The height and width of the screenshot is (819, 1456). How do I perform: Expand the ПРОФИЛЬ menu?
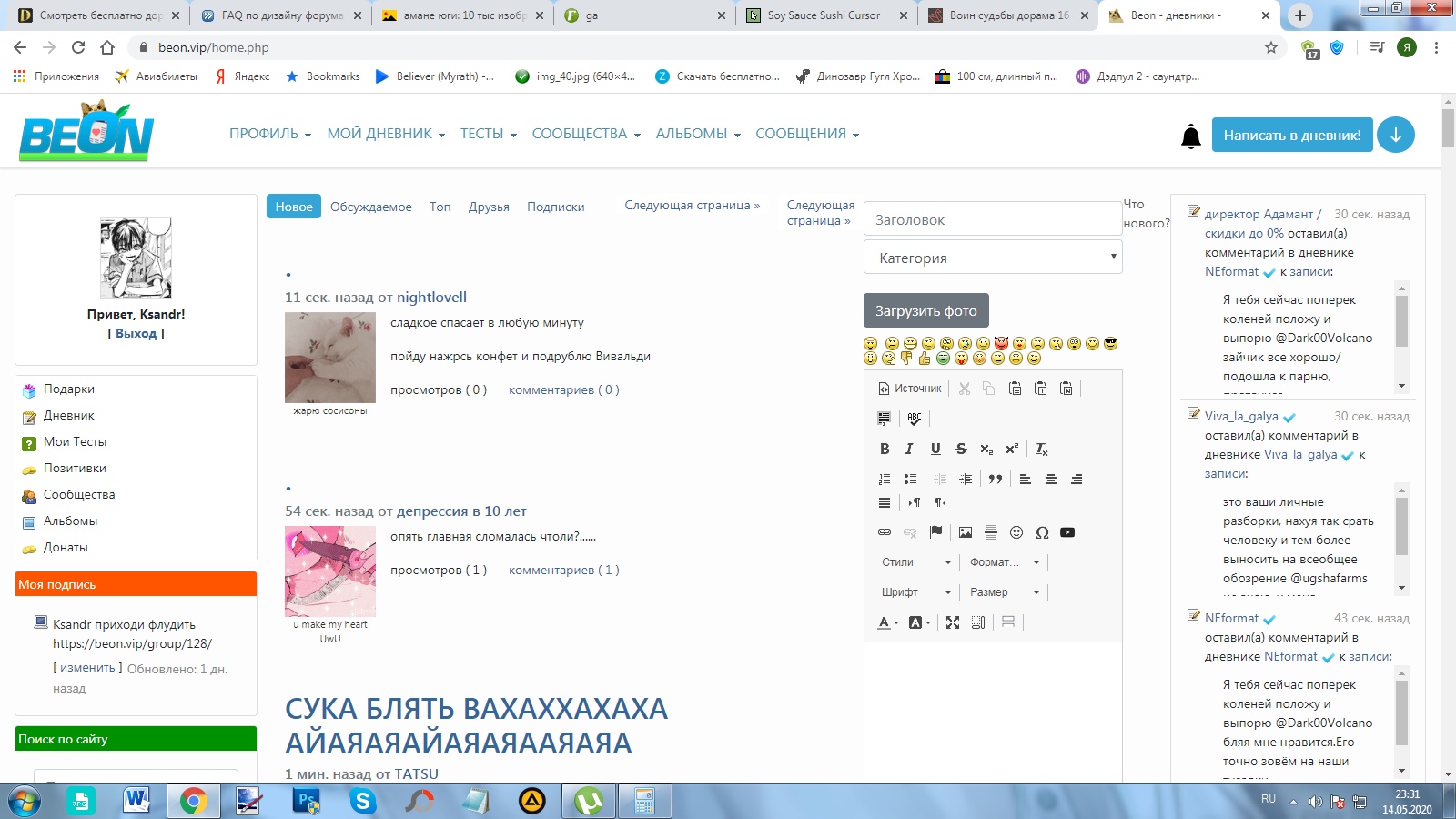(x=270, y=134)
